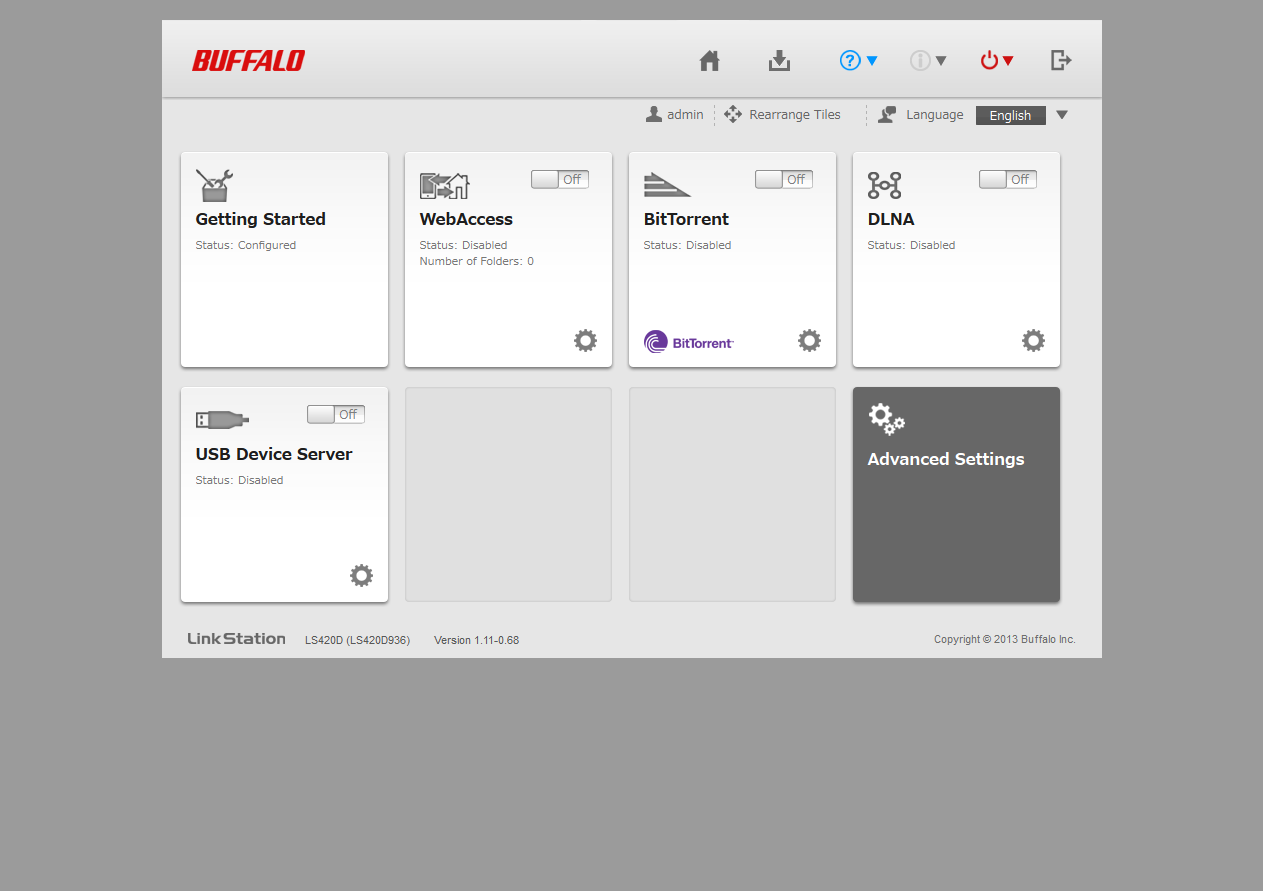Enable the USB Device Server switch
This screenshot has width=1263, height=891.
335,414
